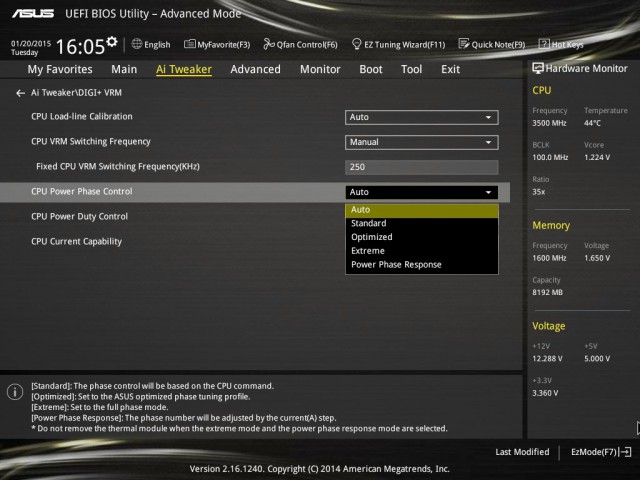The height and width of the screenshot is (480, 640).
Task: Switch to the Tool tab
Action: [x=411, y=69]
